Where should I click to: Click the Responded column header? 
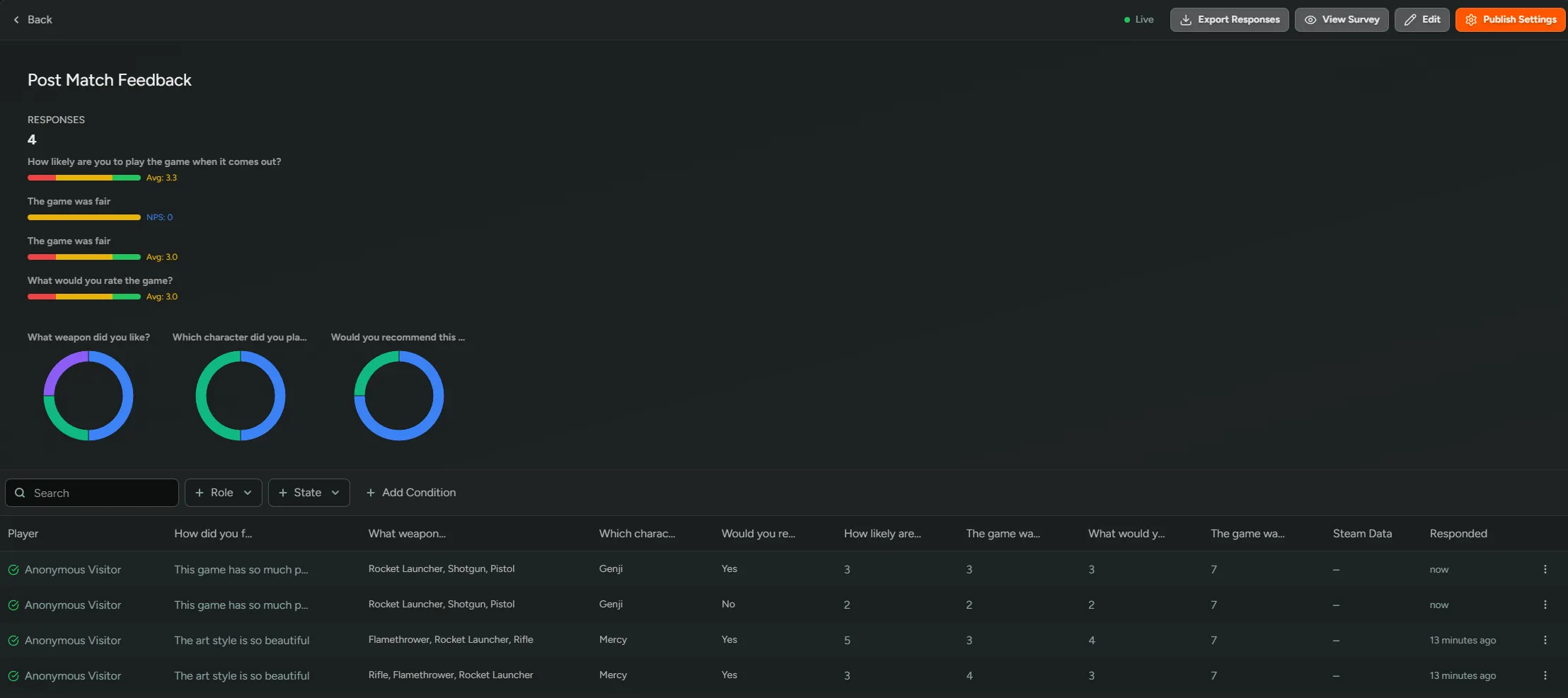(x=1458, y=534)
